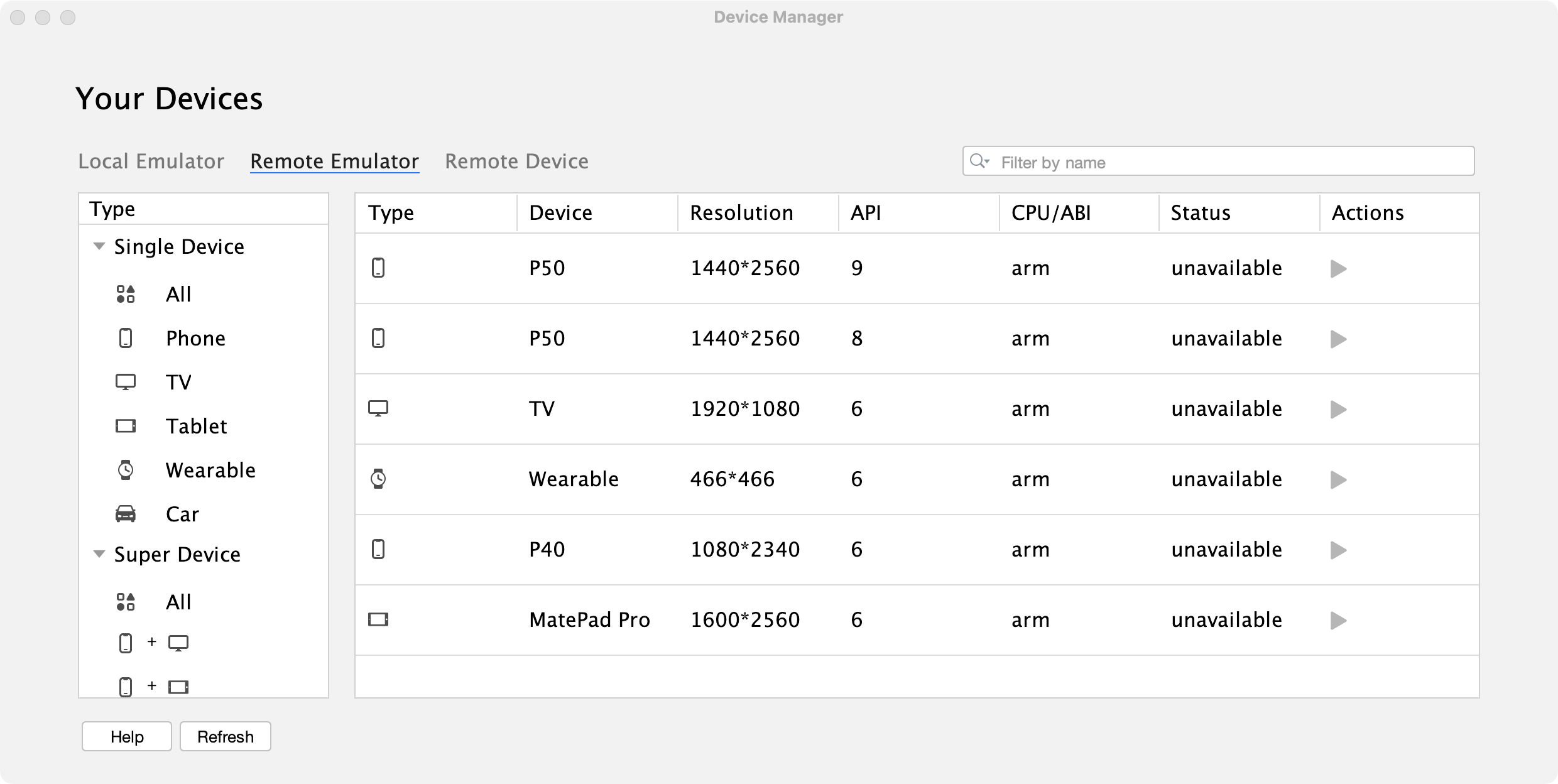
Task: Click arm CPU cell in TV row
Action: [1030, 409]
